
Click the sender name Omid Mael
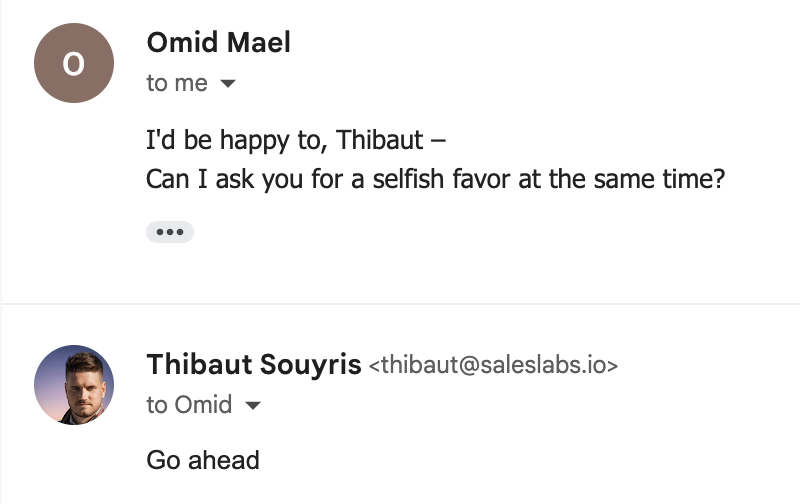click(x=218, y=42)
